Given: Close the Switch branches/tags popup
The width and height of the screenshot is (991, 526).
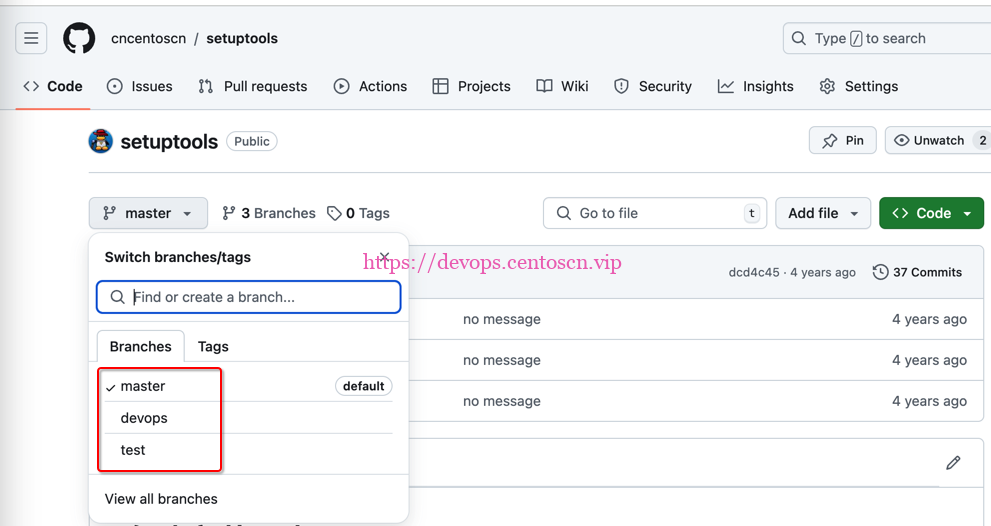Looking at the screenshot, I should pyautogui.click(x=384, y=257).
